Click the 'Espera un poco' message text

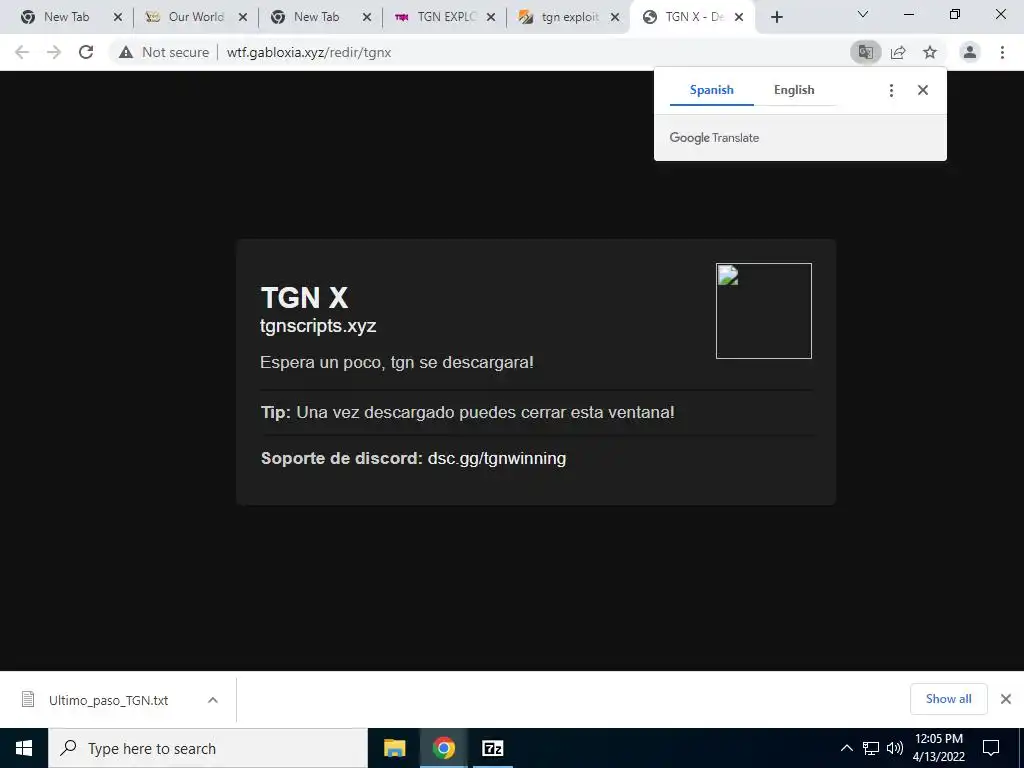click(397, 362)
